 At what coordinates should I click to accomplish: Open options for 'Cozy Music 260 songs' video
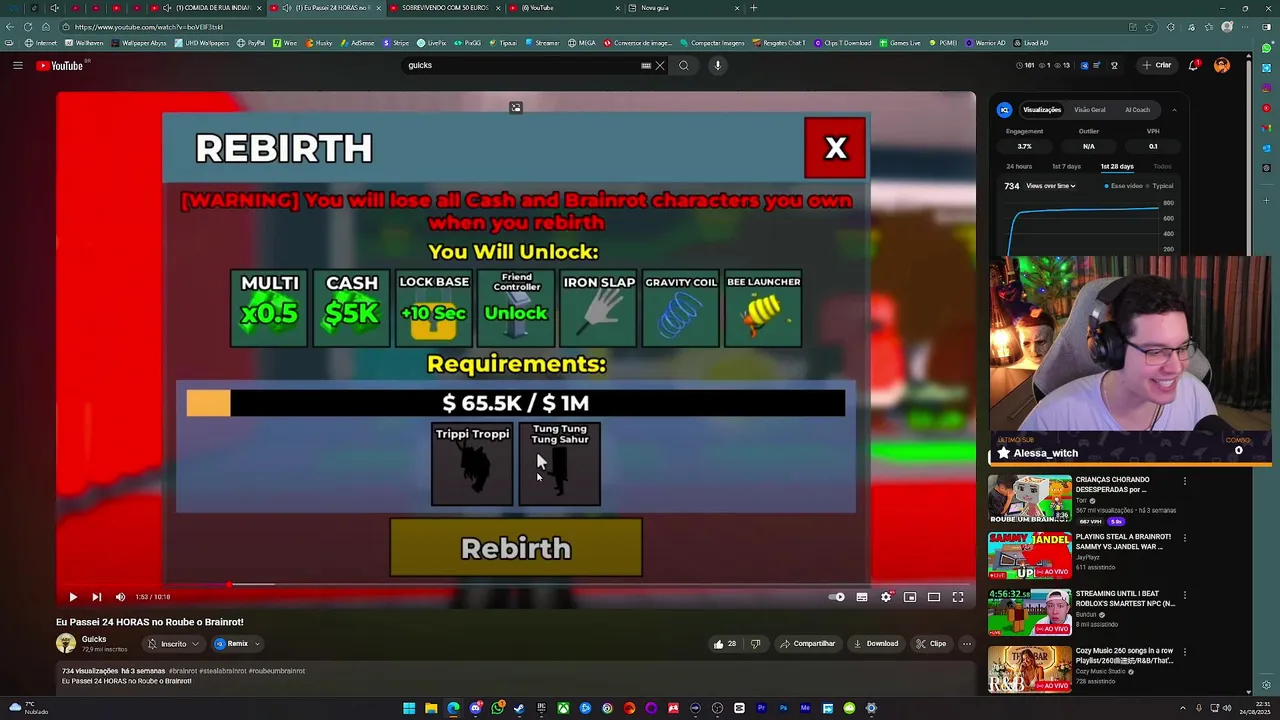1185,652
